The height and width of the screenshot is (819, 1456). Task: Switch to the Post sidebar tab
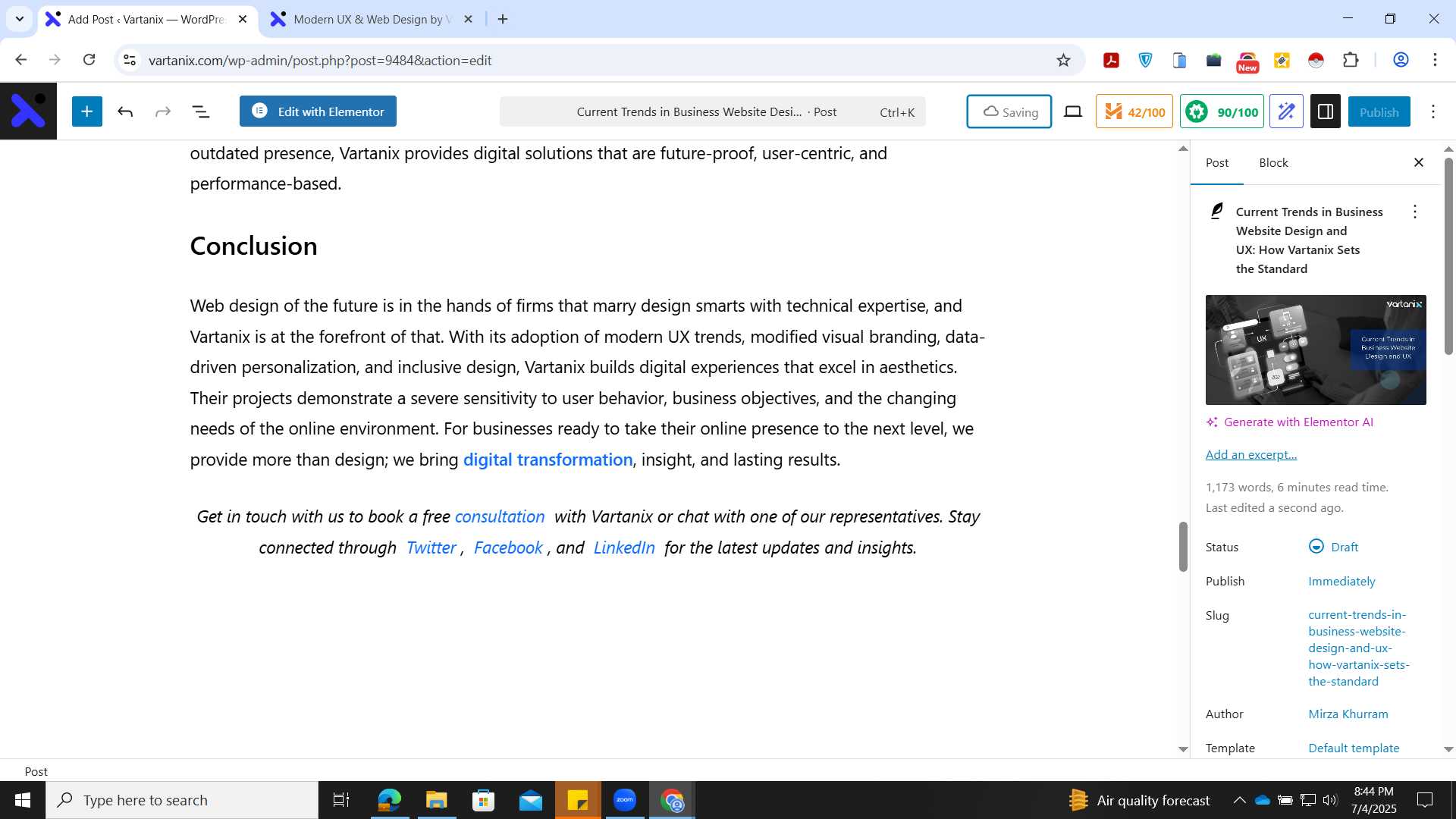click(x=1217, y=162)
